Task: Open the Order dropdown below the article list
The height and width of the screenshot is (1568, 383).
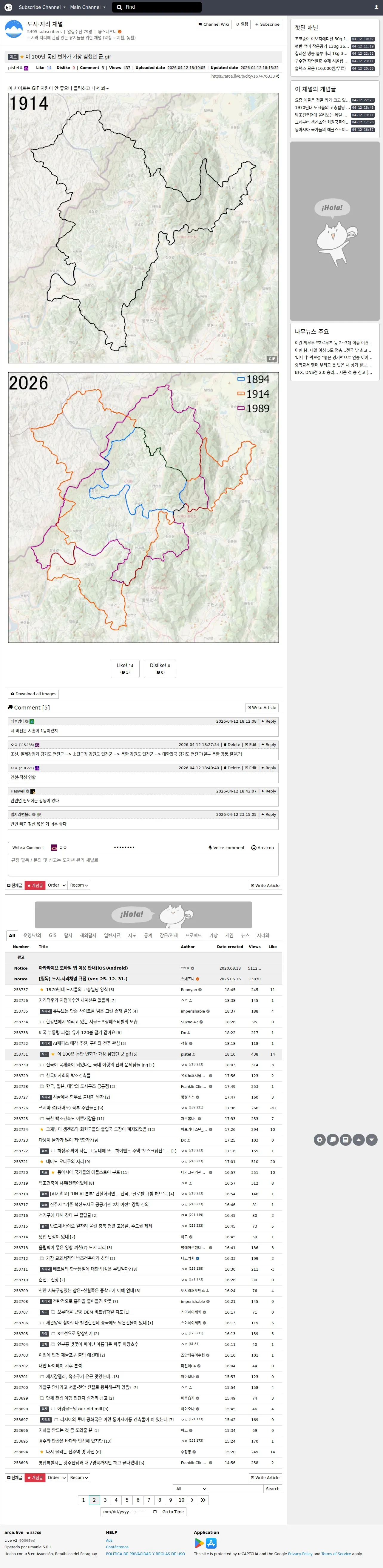Action: pyautogui.click(x=57, y=1477)
